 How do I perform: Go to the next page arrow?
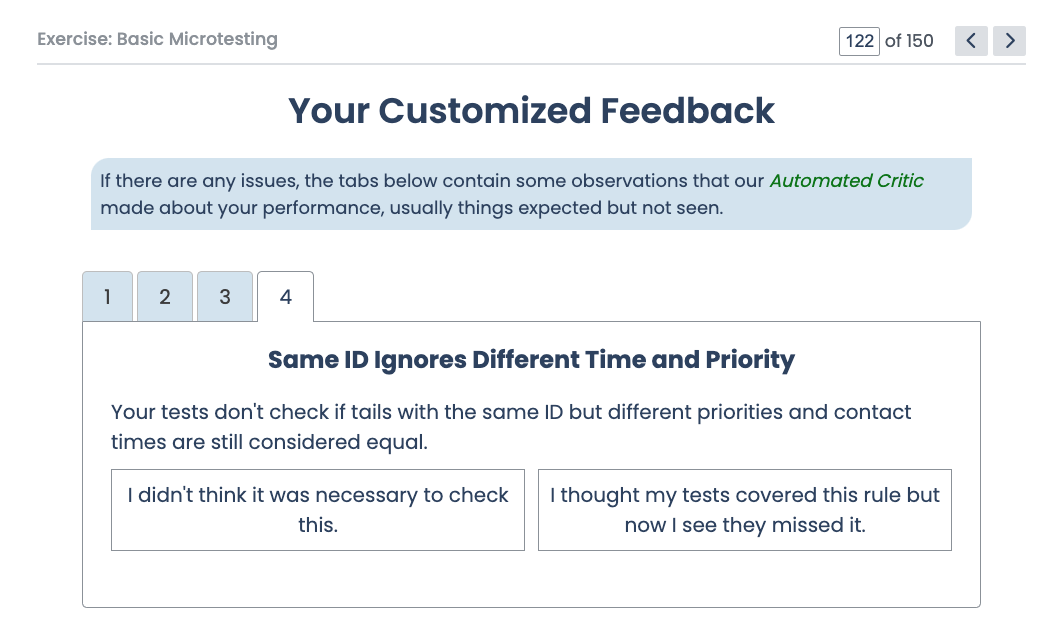(x=1009, y=41)
